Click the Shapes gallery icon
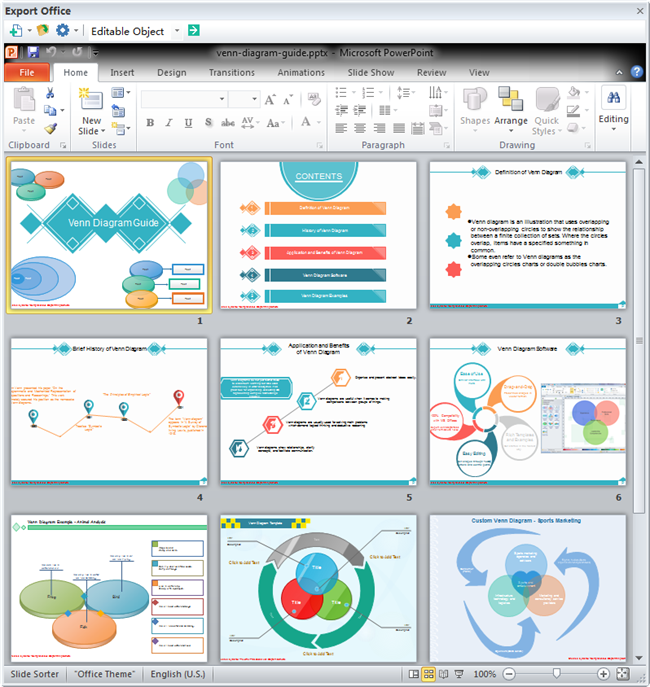 pyautogui.click(x=475, y=99)
